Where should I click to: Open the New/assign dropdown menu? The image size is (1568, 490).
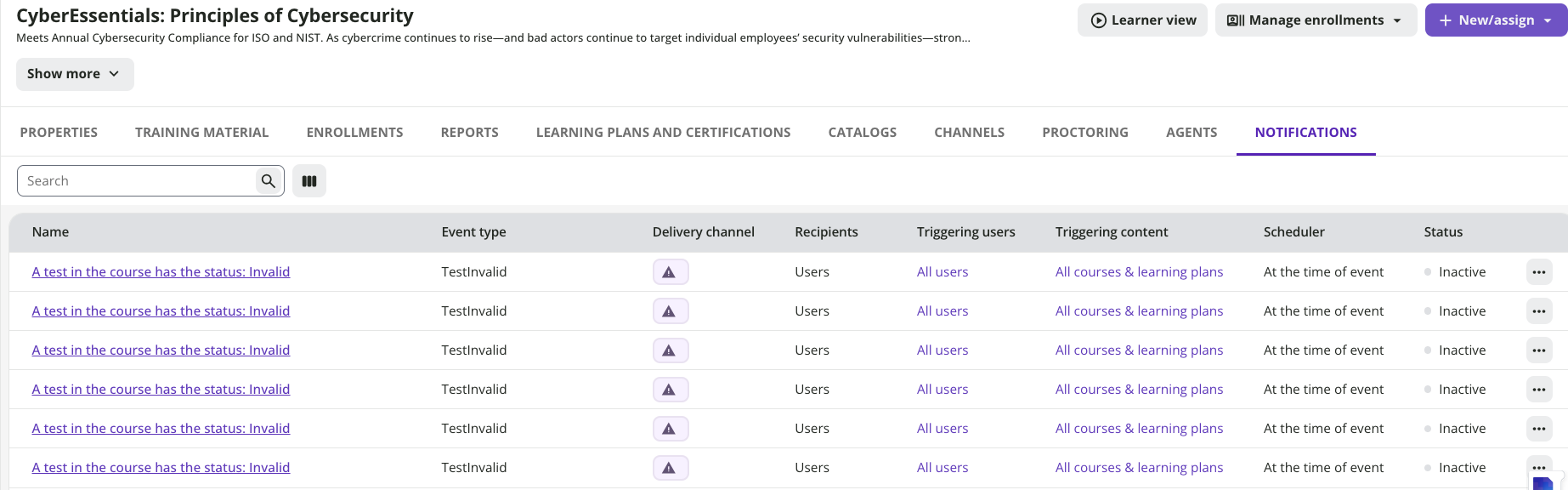pos(1496,20)
